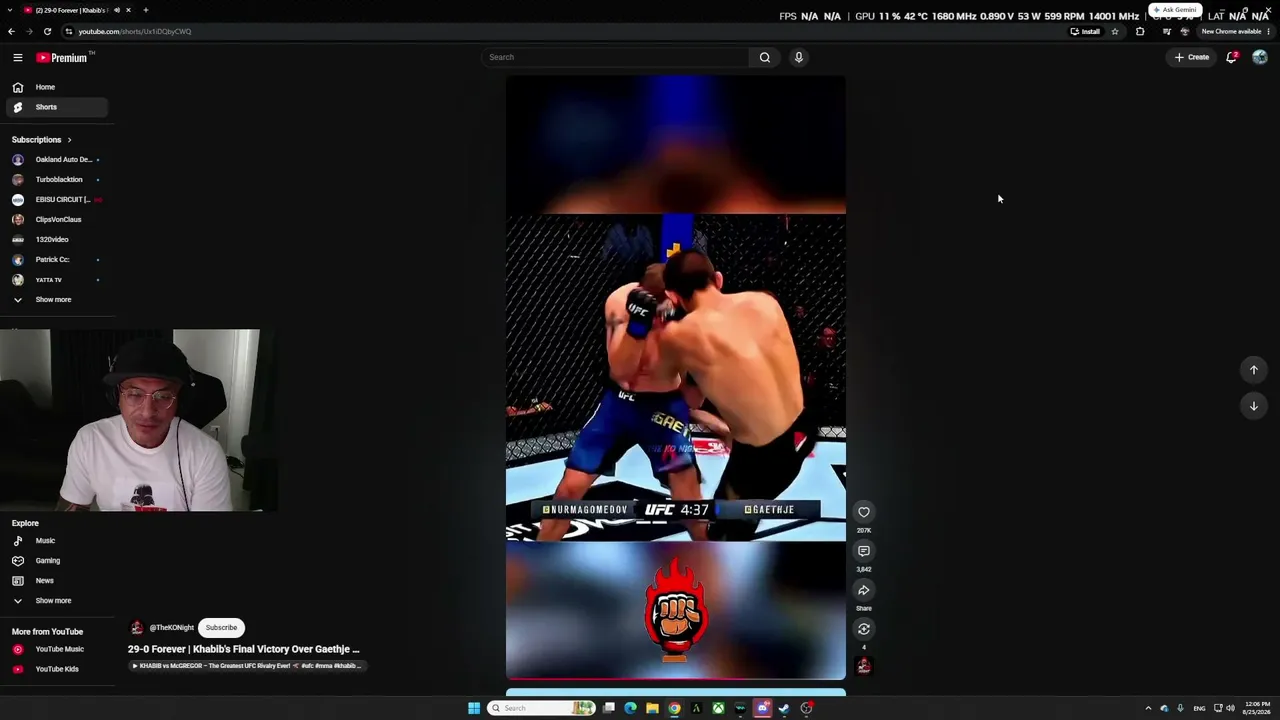
Task: Open the Oakland Auto De... subscription channel
Action: click(x=56, y=160)
